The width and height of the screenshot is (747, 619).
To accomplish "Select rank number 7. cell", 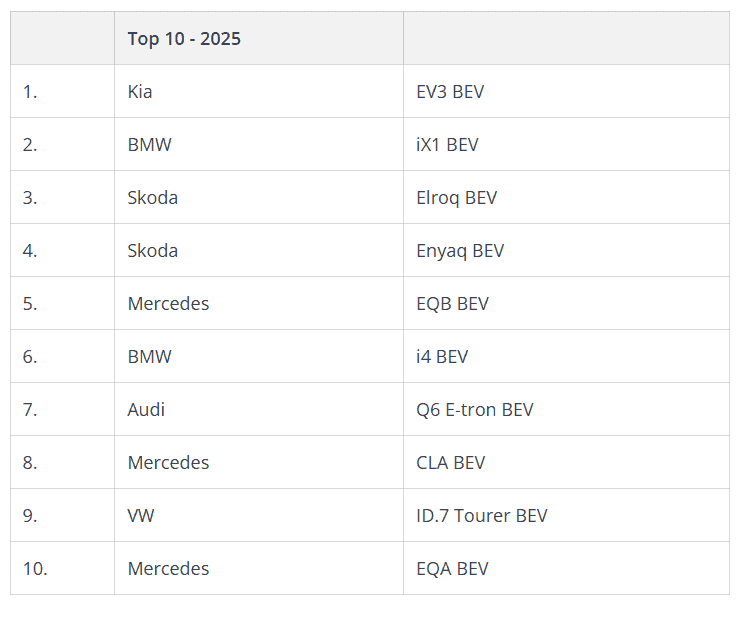I will tap(30, 410).
